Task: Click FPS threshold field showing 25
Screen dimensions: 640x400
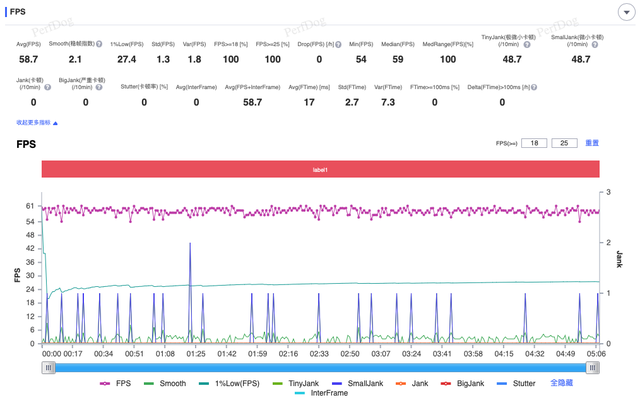Action: click(565, 143)
